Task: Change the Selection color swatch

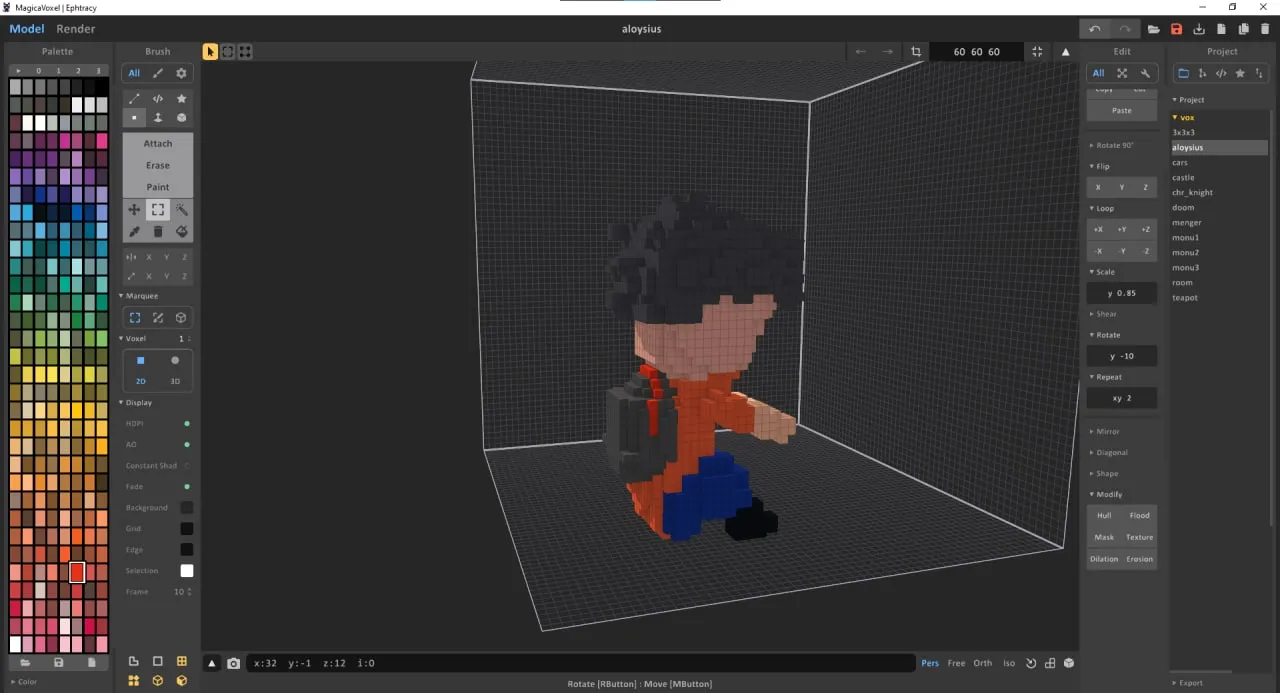Action: point(186,570)
